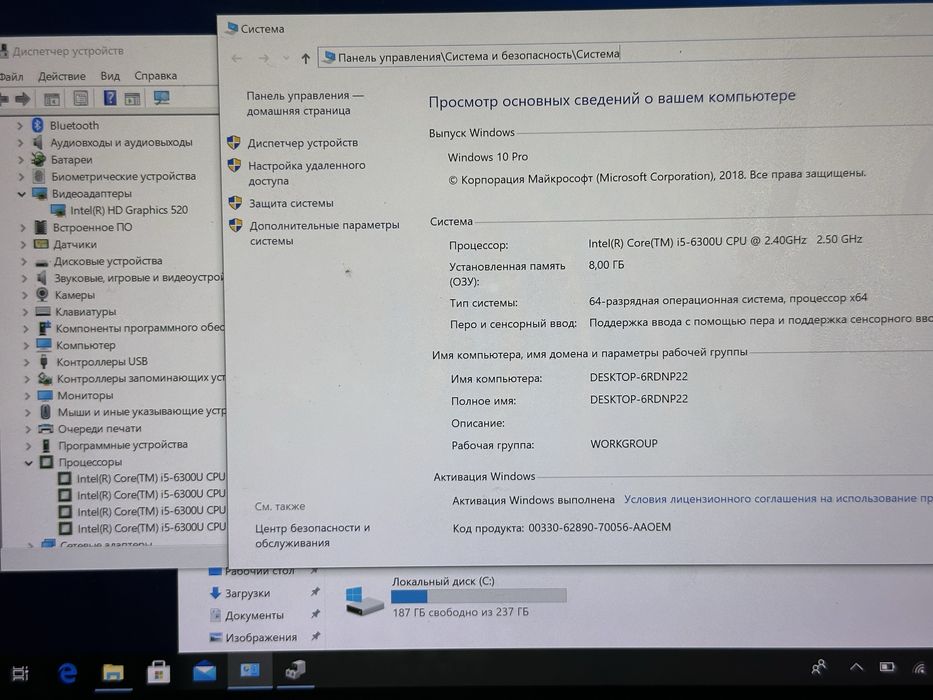This screenshot has width=933, height=700.
Task: Go up one level in System window
Action: [x=305, y=58]
